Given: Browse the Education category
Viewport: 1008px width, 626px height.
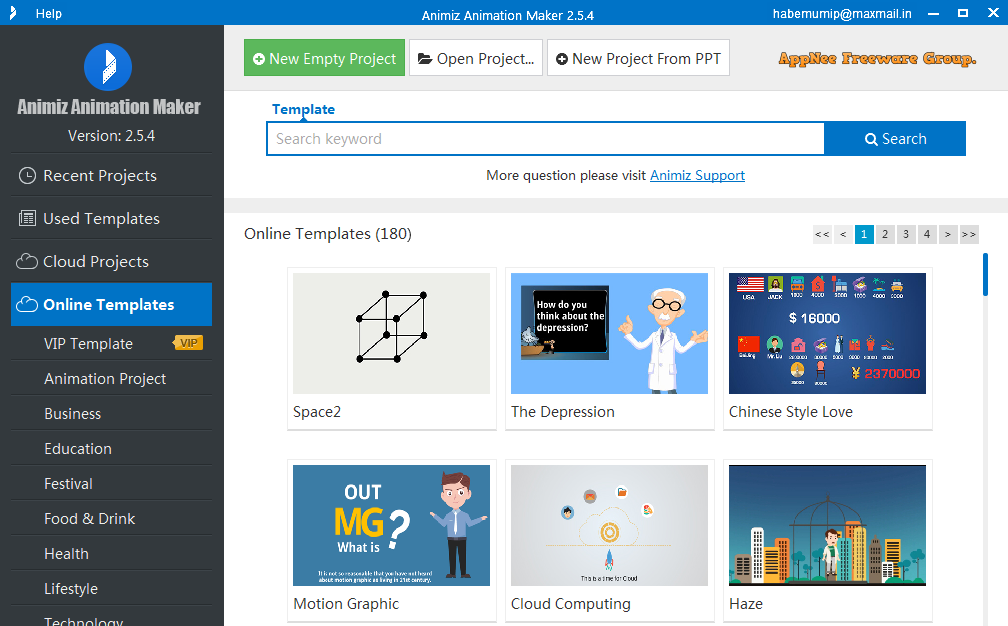Looking at the screenshot, I should coord(111,449).
